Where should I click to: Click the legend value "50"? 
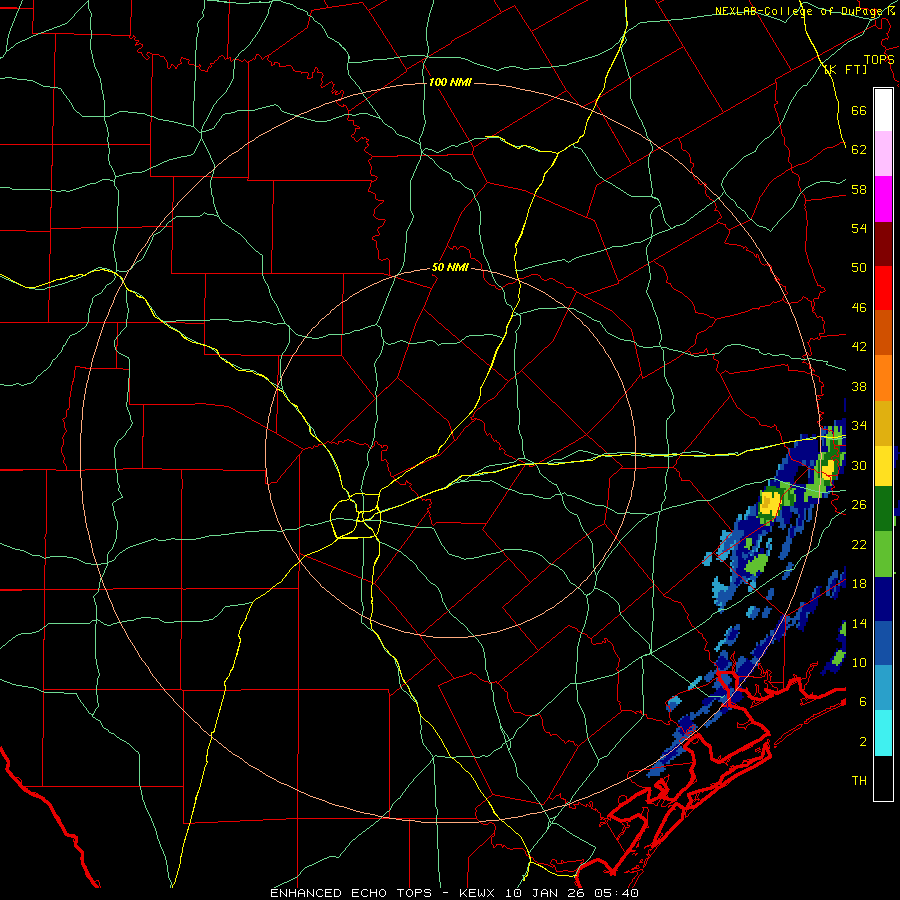coord(859,268)
